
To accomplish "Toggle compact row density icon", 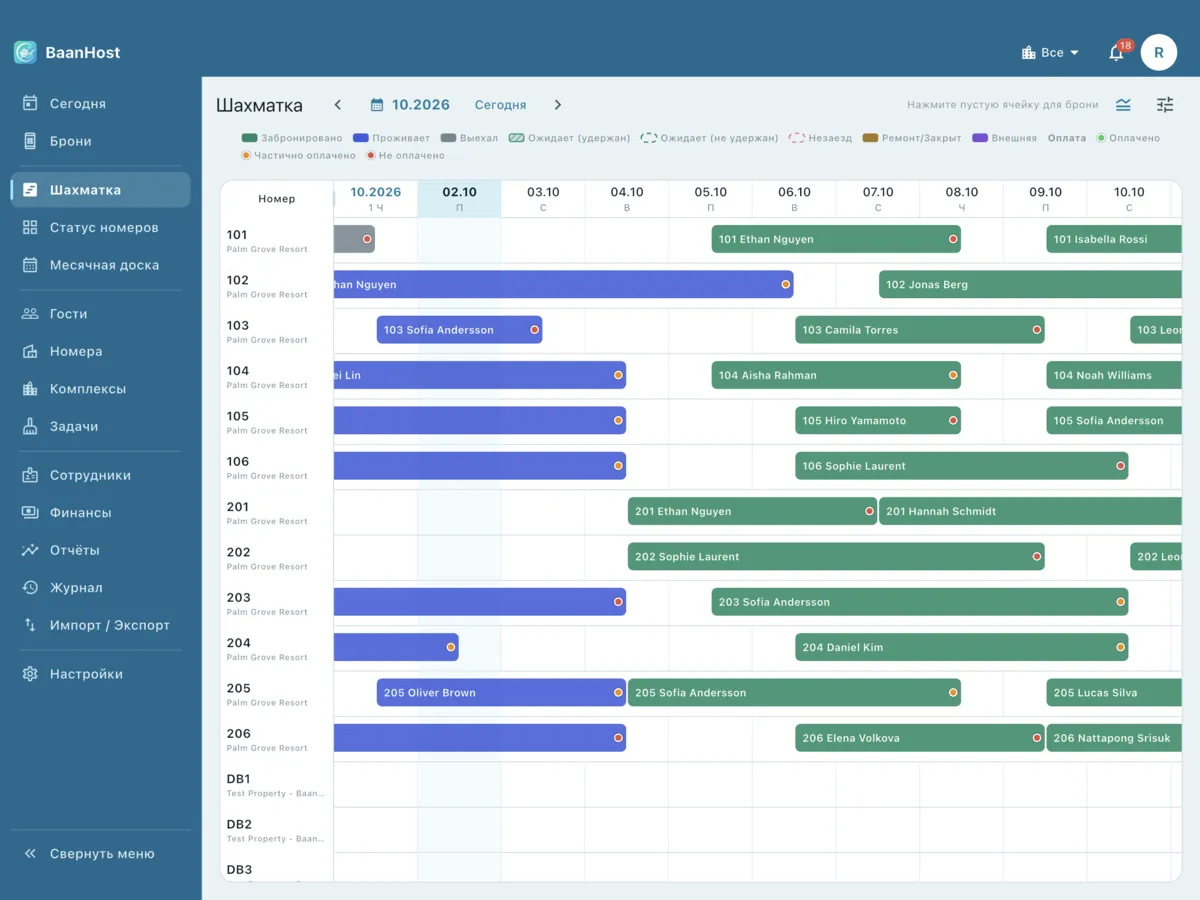I will pos(1123,105).
